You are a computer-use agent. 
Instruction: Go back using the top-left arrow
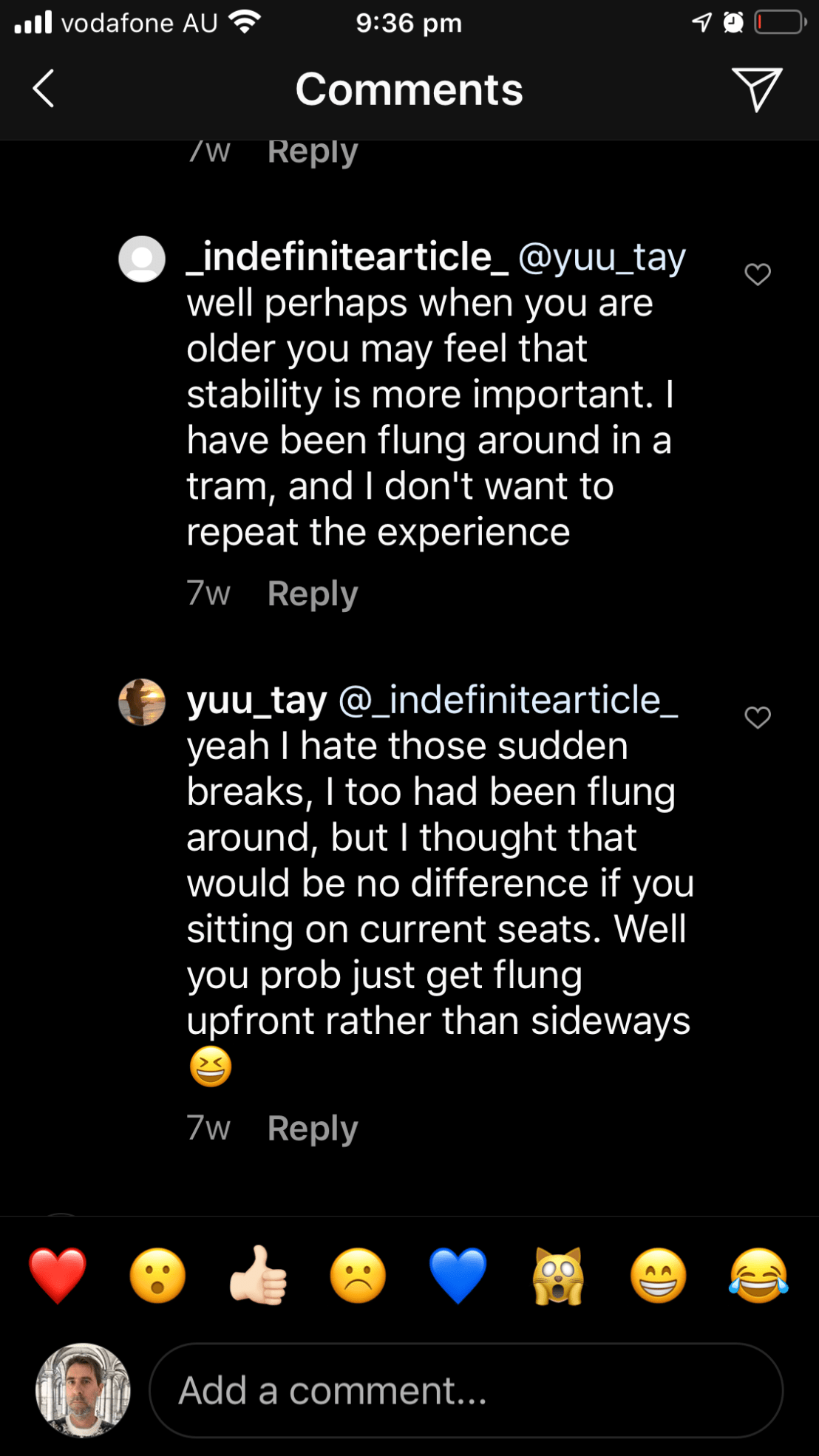point(44,89)
